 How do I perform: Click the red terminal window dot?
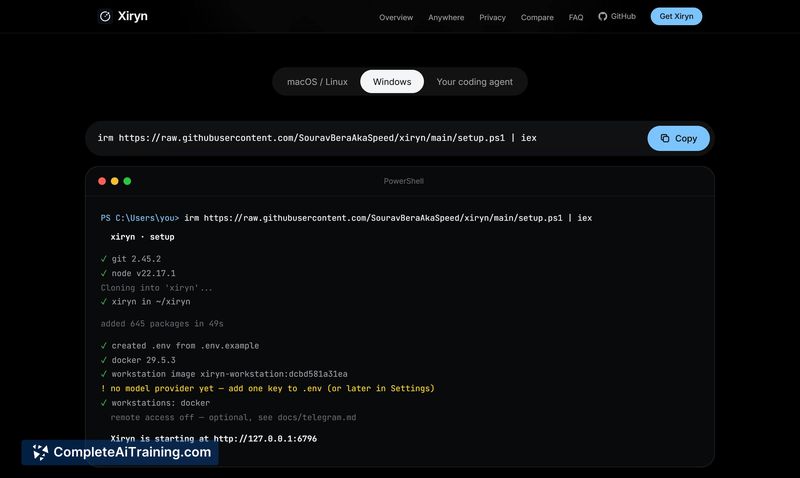tap(102, 181)
